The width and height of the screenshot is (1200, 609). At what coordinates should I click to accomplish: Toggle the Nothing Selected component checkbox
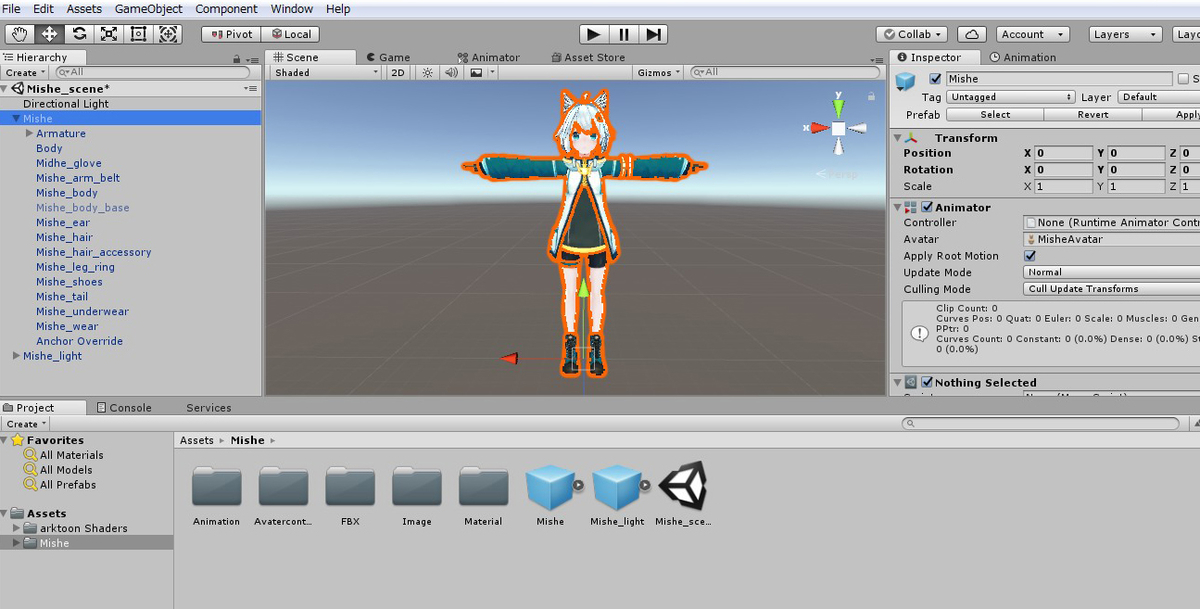point(927,382)
